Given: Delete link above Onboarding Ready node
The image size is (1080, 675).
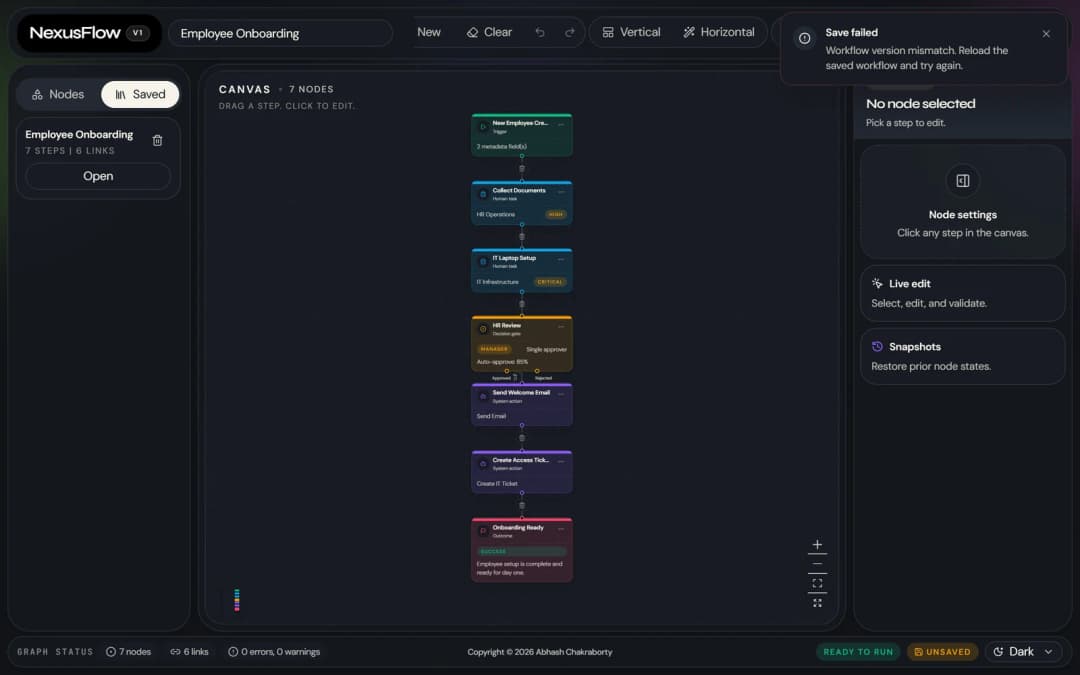Looking at the screenshot, I should (x=521, y=506).
